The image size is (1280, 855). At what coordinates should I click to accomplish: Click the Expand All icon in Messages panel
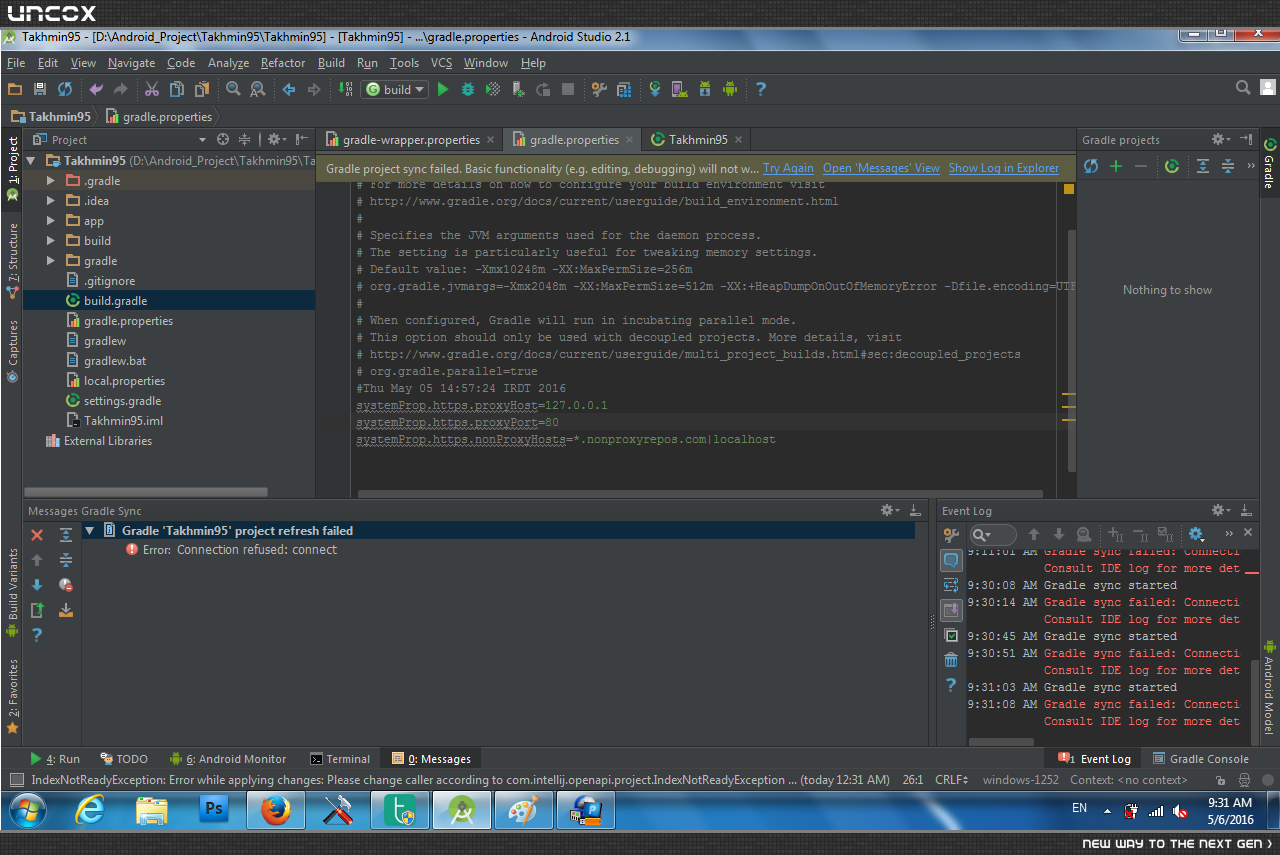pos(66,535)
